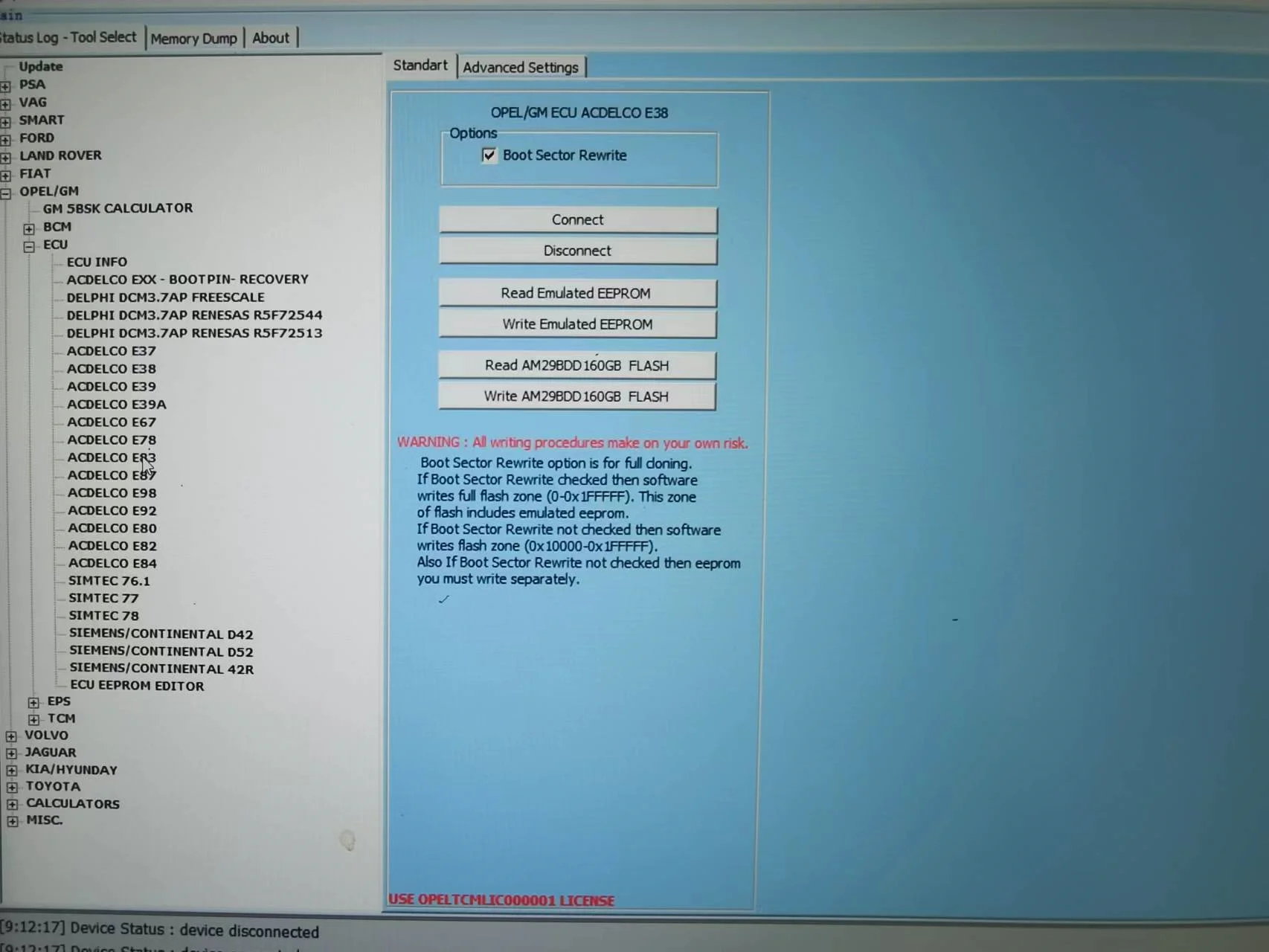
Task: Enable the Boot Sector Rewrite option
Action: [489, 155]
